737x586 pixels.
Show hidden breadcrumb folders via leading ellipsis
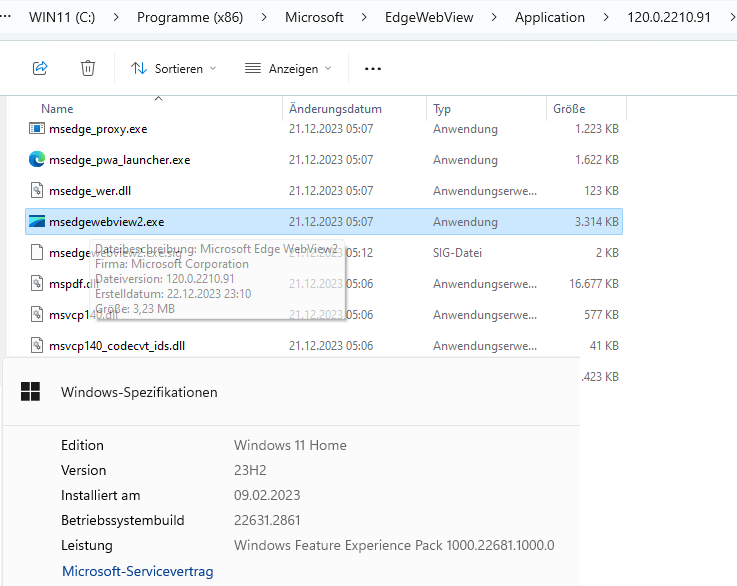(5, 16)
